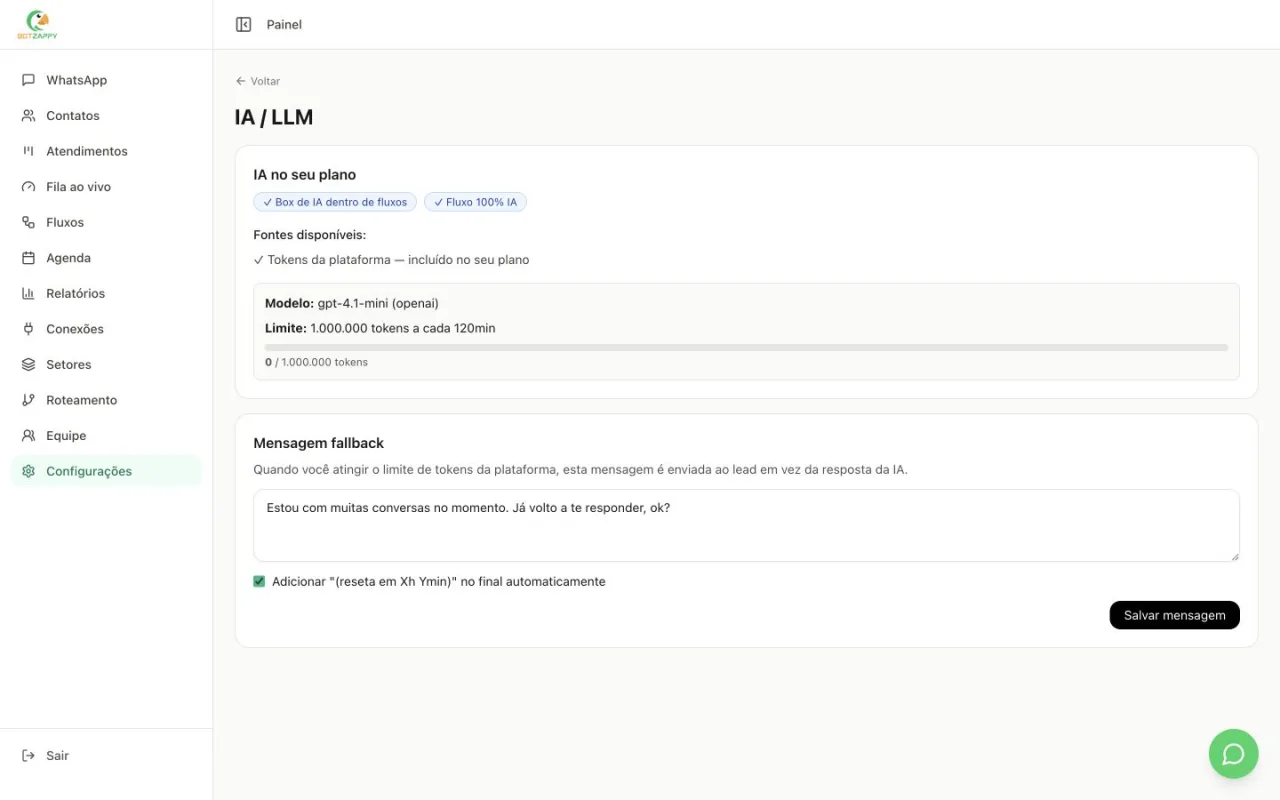Click the back arrow beside Voltar
The height and width of the screenshot is (800, 1280).
tap(240, 81)
